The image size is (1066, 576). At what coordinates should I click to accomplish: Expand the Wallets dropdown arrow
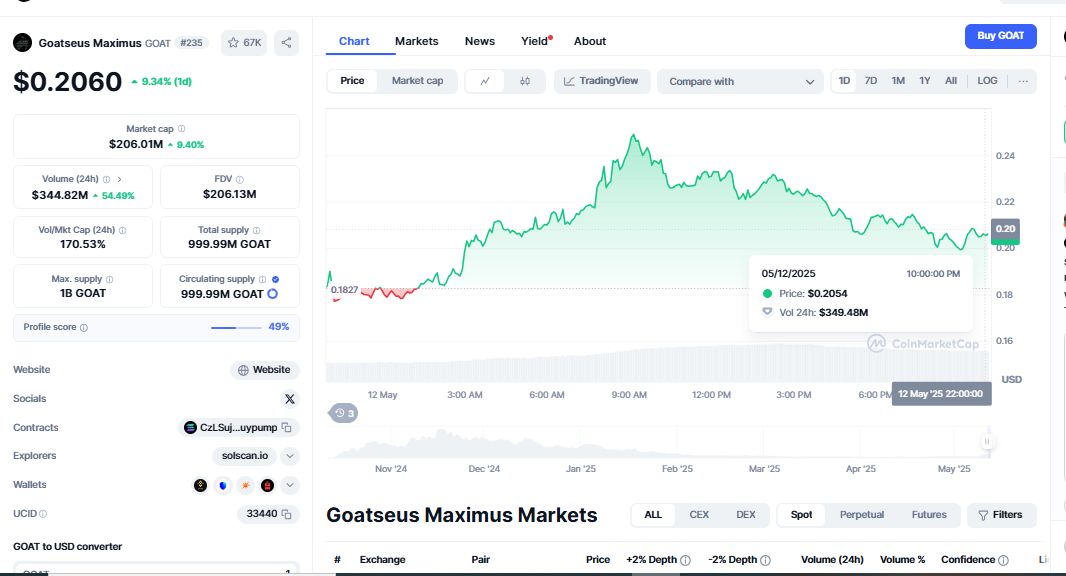pos(290,486)
